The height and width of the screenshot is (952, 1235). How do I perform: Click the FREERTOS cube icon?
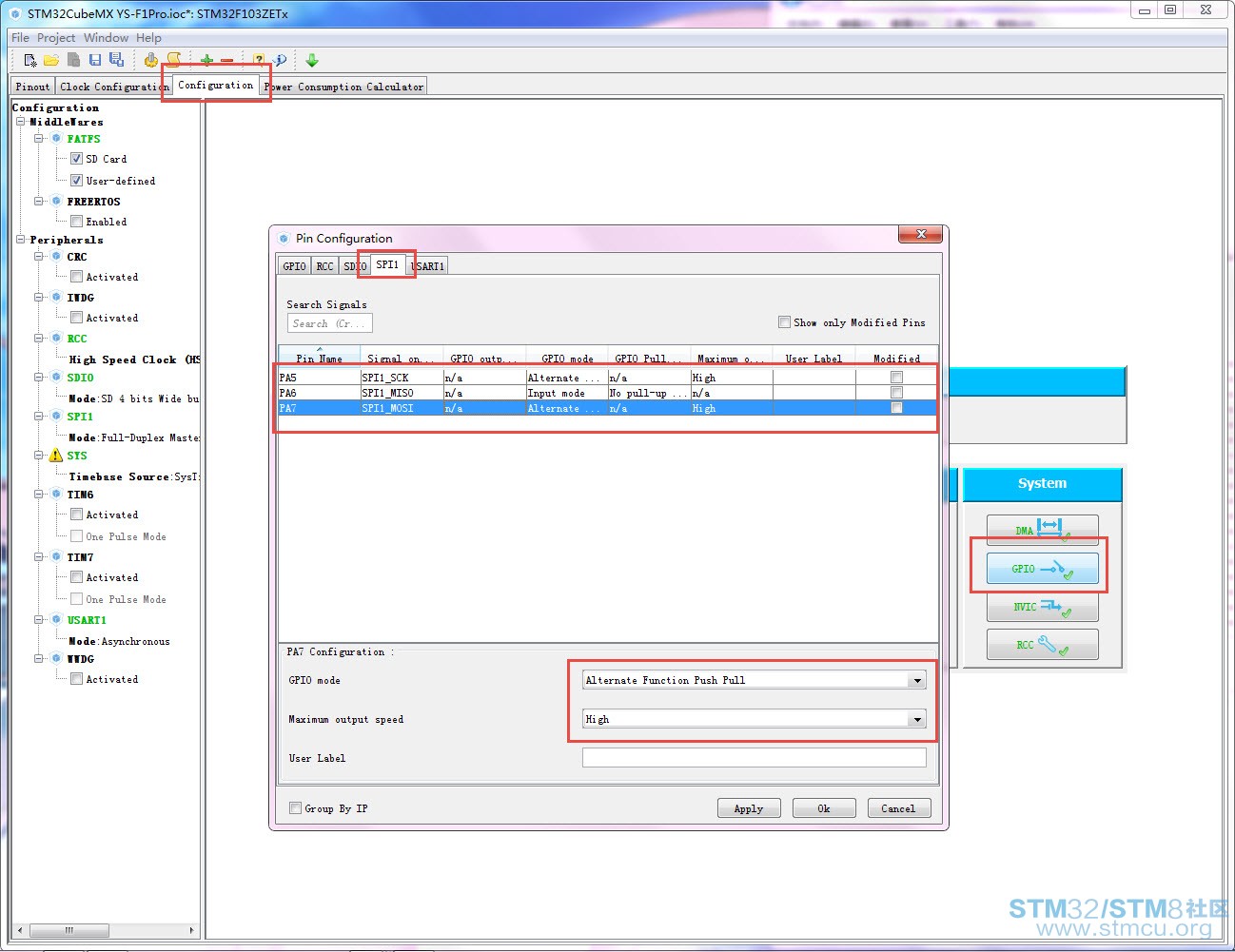(x=56, y=202)
